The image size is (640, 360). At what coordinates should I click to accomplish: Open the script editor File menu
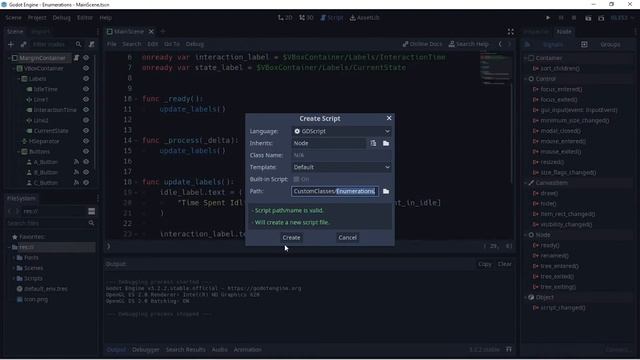click(x=111, y=44)
